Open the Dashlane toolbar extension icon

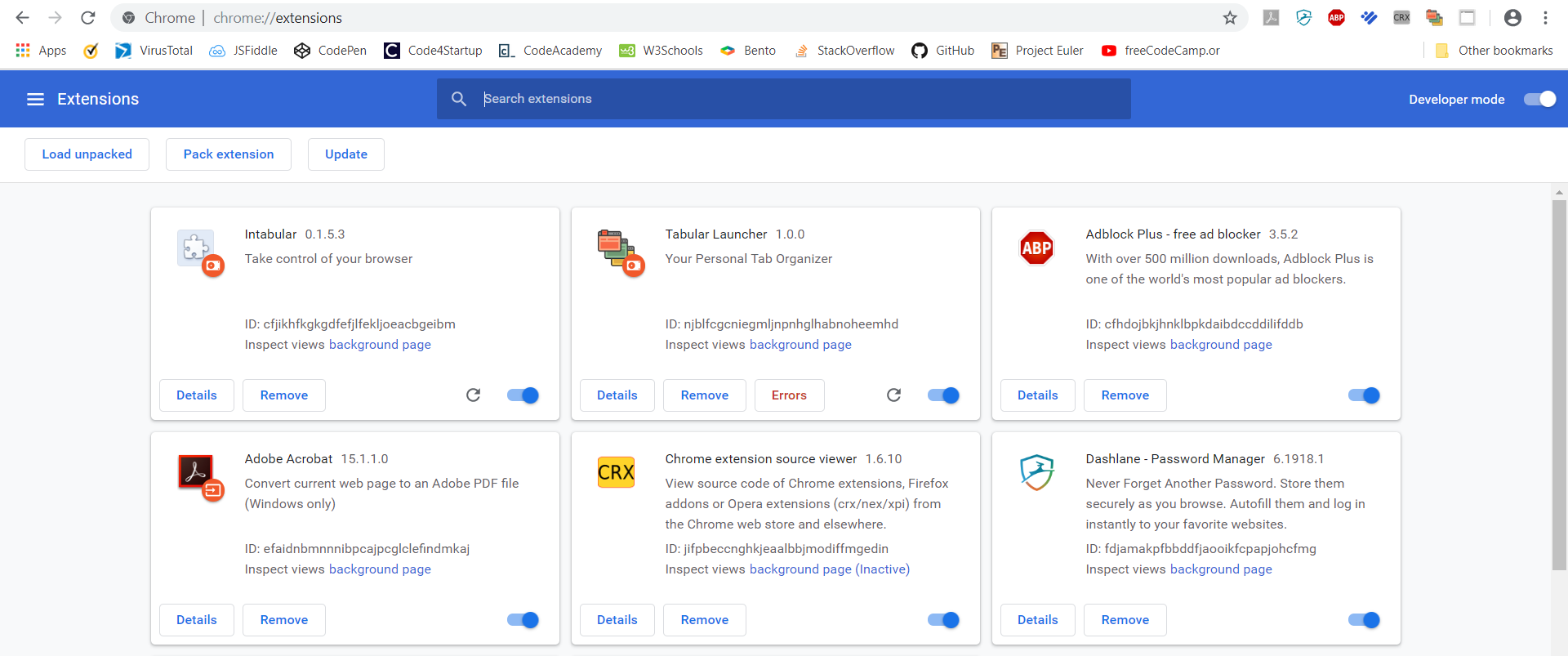click(x=1303, y=17)
